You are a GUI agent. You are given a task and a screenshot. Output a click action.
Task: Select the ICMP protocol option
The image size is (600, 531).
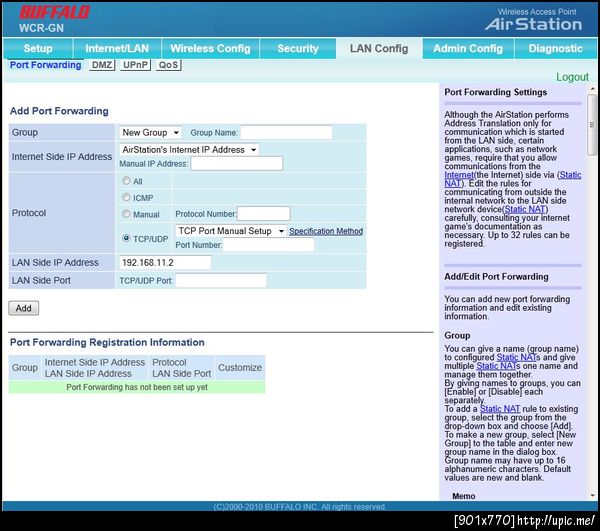126,197
